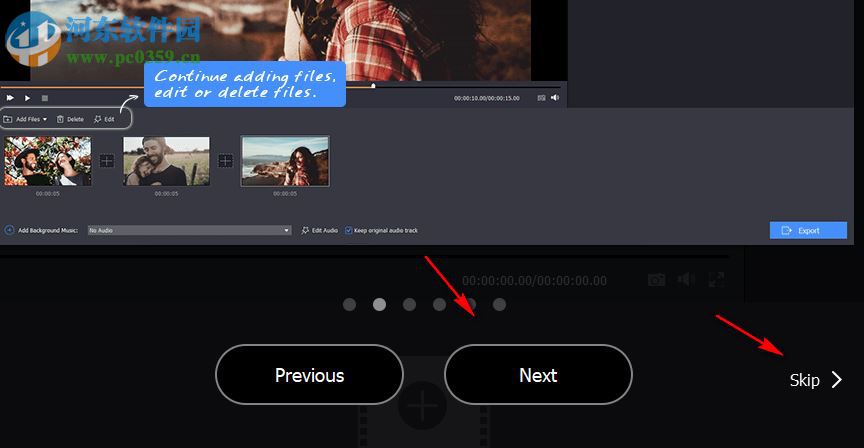Click the preview seek slider handle
The height and width of the screenshot is (448, 864).
pyautogui.click(x=373, y=85)
